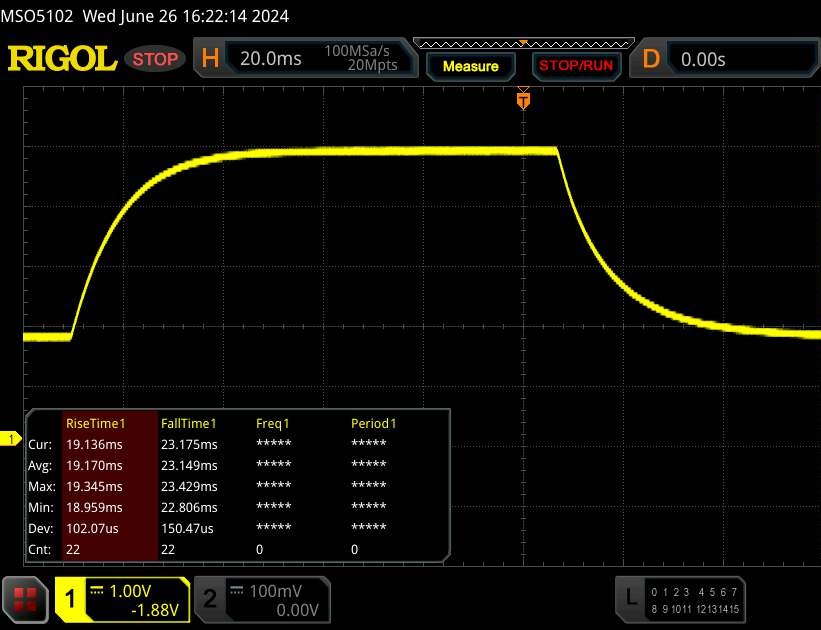The image size is (821, 630).
Task: Click the 20Mpts memory depth readout
Action: coord(372,65)
